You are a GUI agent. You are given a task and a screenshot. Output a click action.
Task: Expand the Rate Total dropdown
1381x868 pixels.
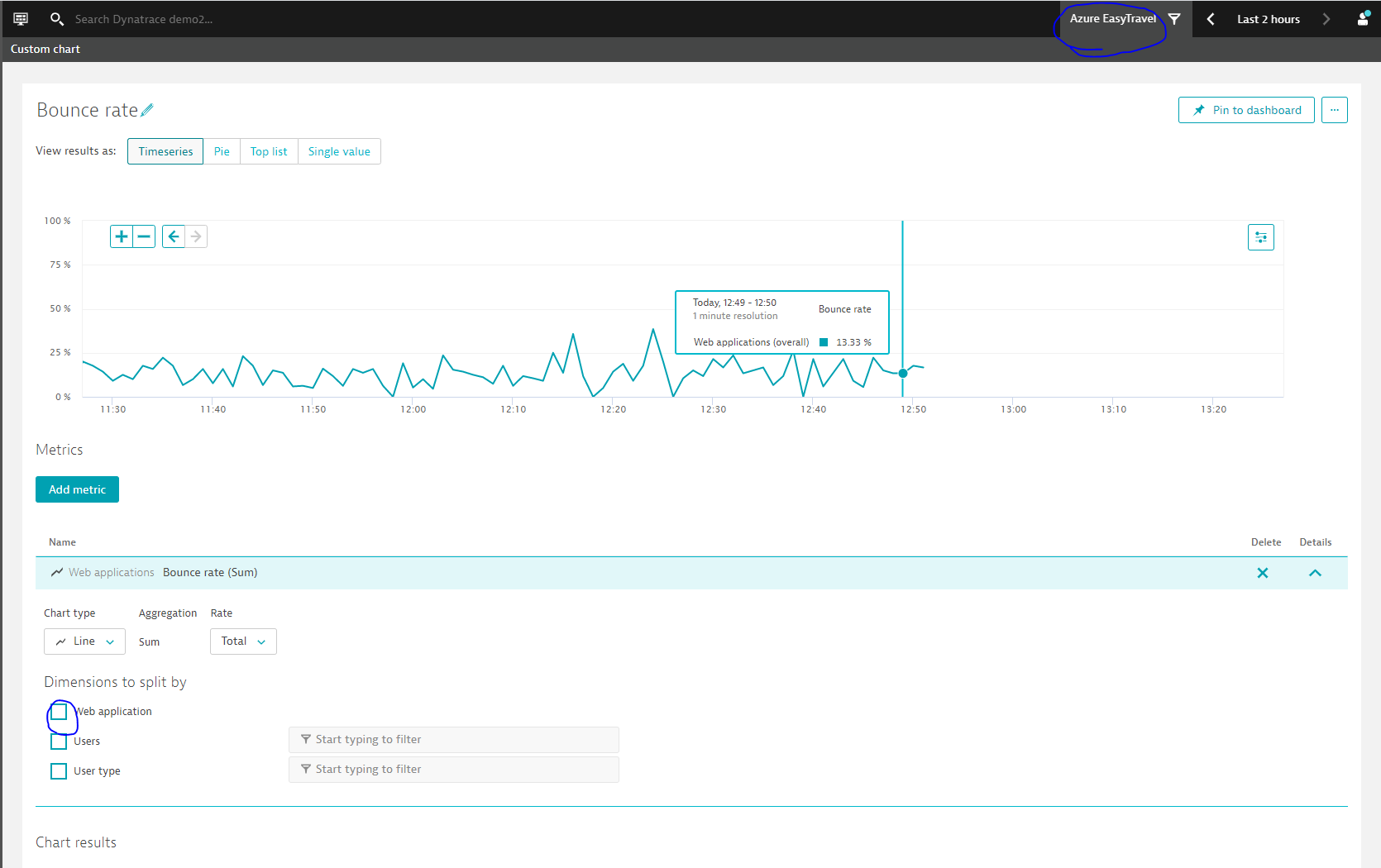coord(243,641)
